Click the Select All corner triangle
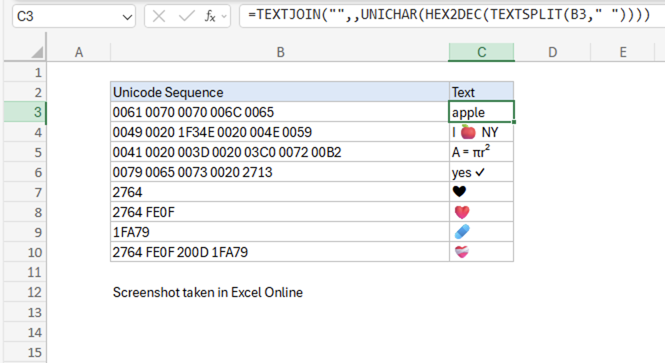The height and width of the screenshot is (363, 665). coord(37,53)
